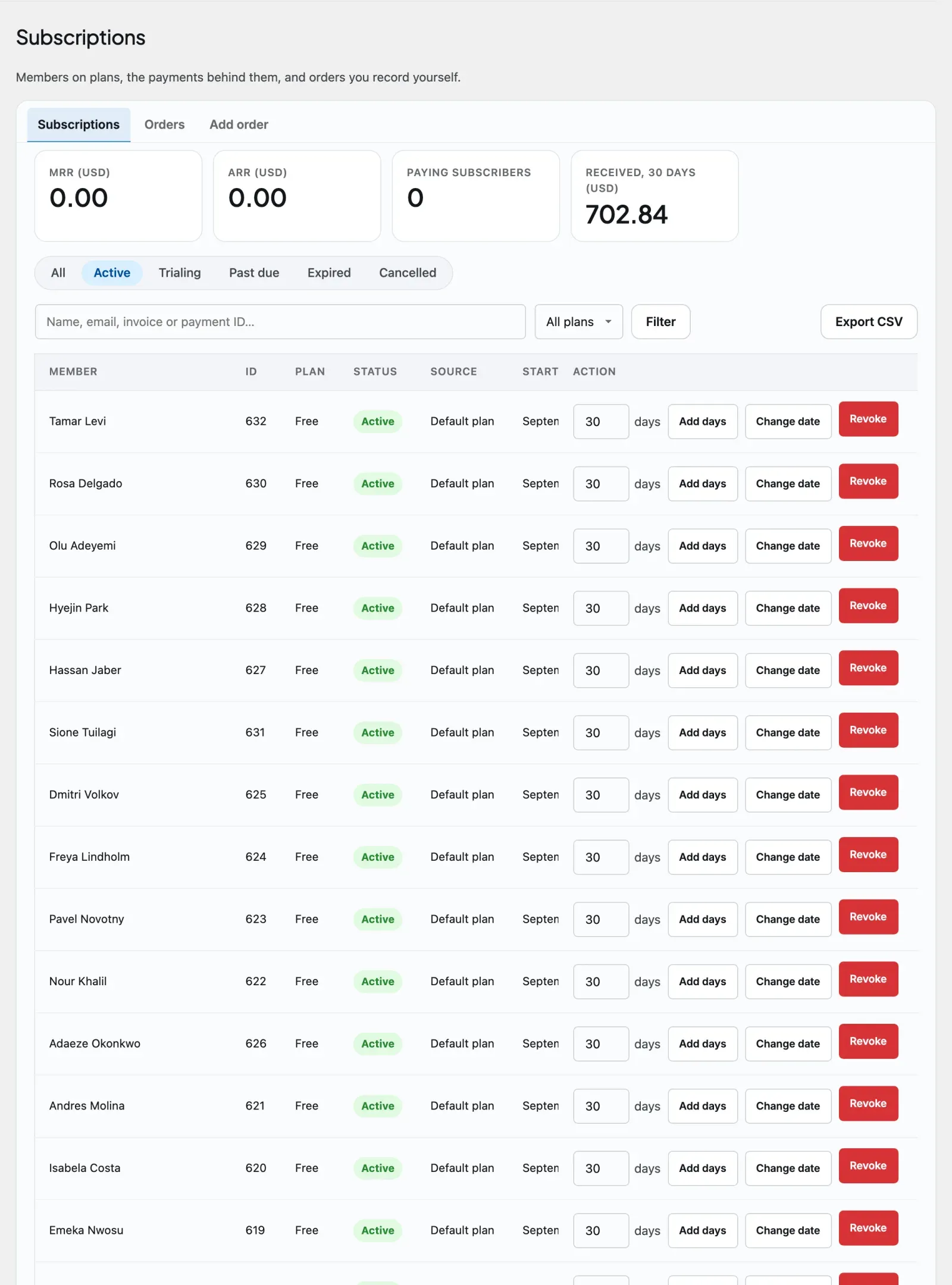This screenshot has width=952, height=1285.
Task: Export subscriptions as CSV
Action: [869, 322]
